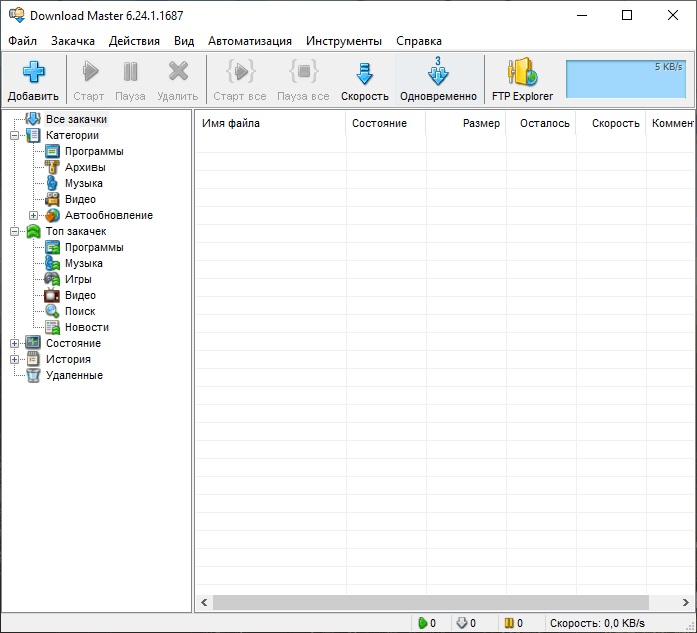Open the Удаленные trash folder
The image size is (697, 633).
tap(73, 375)
